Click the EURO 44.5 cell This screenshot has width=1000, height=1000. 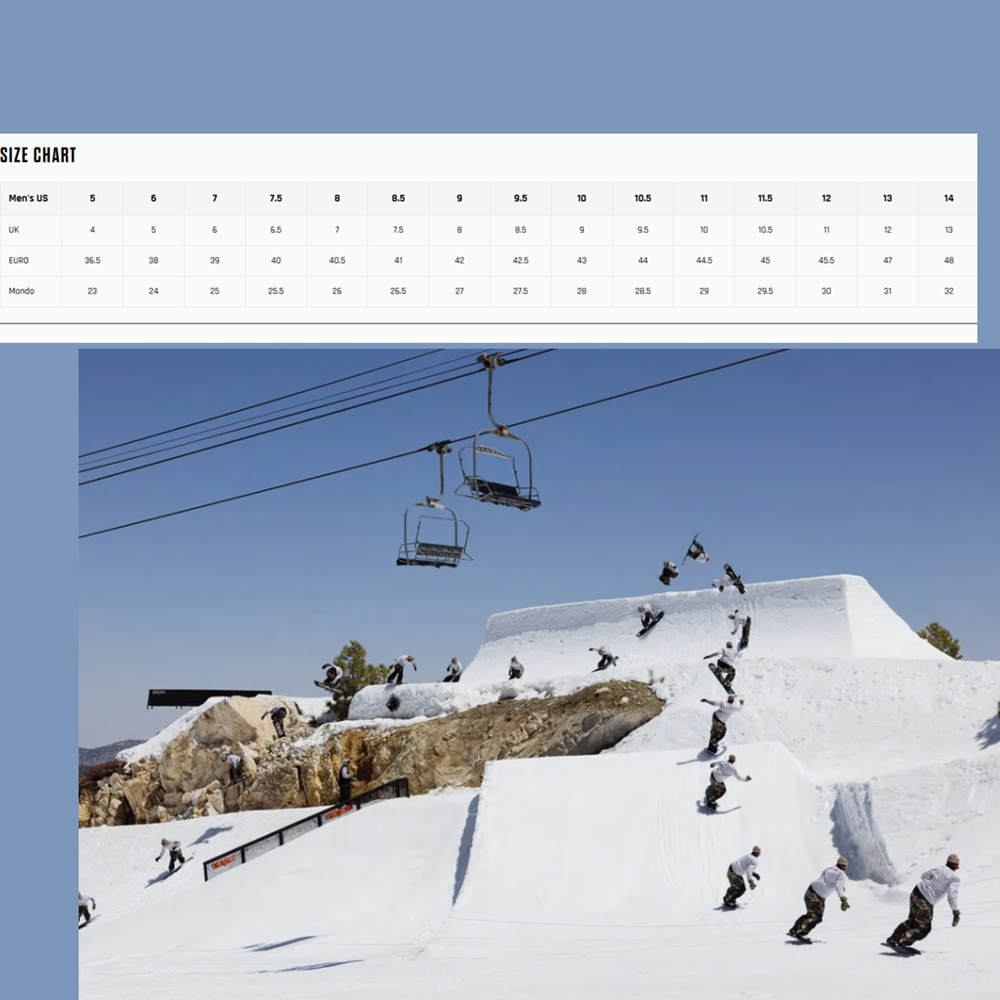pyautogui.click(x=703, y=260)
